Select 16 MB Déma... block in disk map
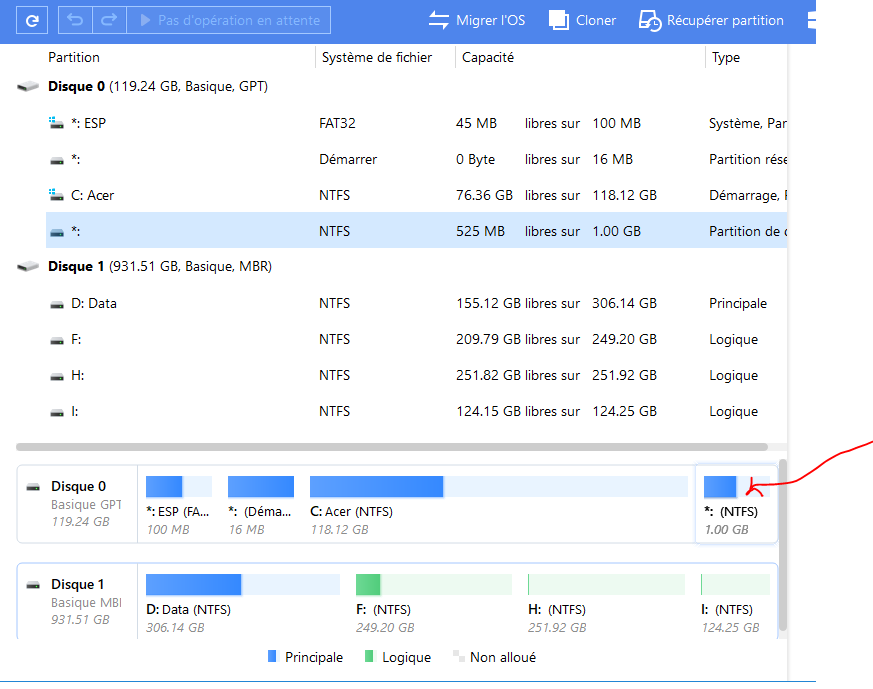 (x=261, y=505)
